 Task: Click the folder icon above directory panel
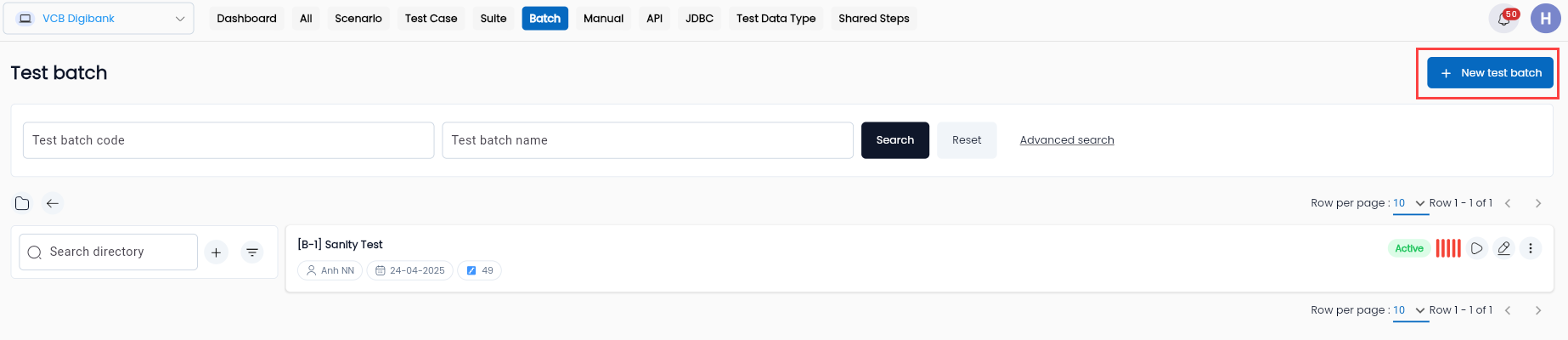click(x=22, y=203)
